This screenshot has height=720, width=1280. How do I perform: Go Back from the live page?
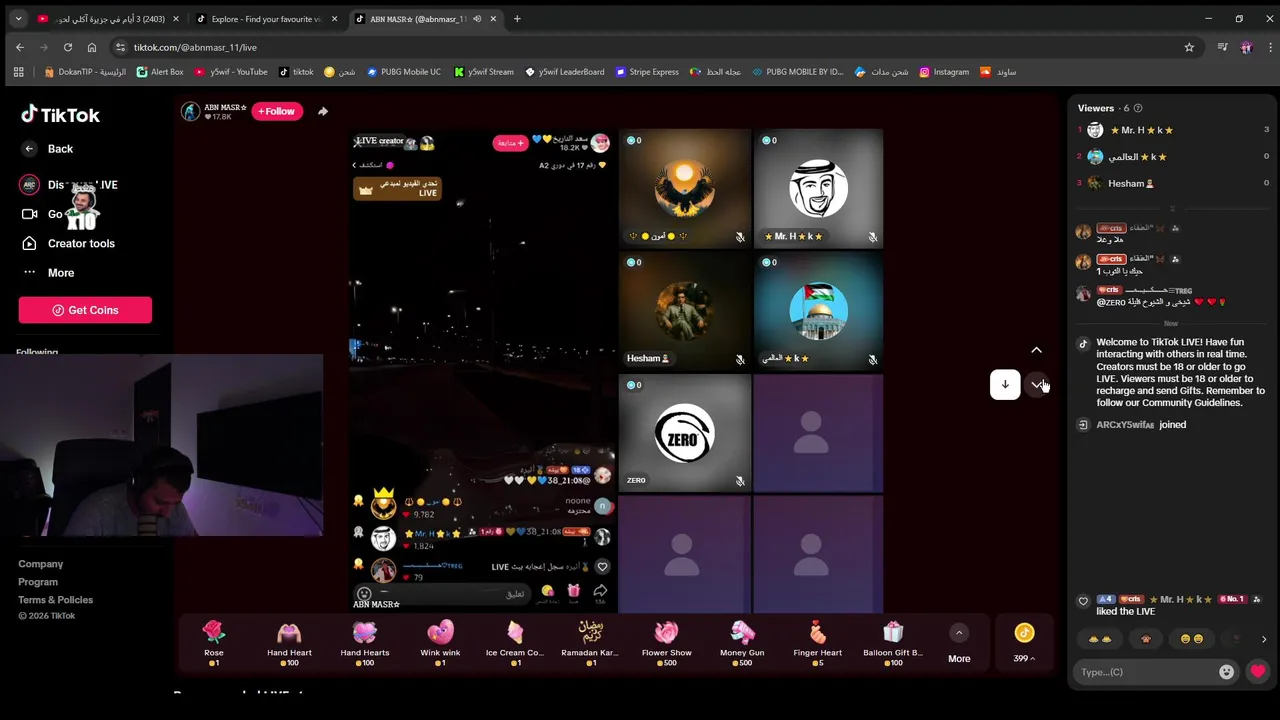point(48,149)
